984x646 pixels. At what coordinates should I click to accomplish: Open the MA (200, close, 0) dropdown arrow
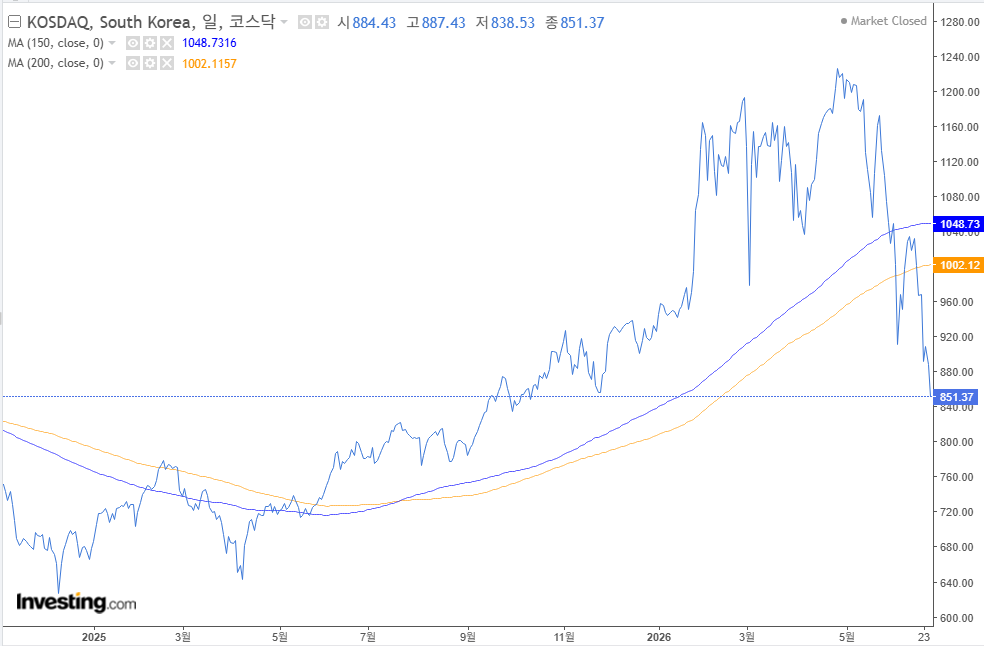click(x=112, y=63)
